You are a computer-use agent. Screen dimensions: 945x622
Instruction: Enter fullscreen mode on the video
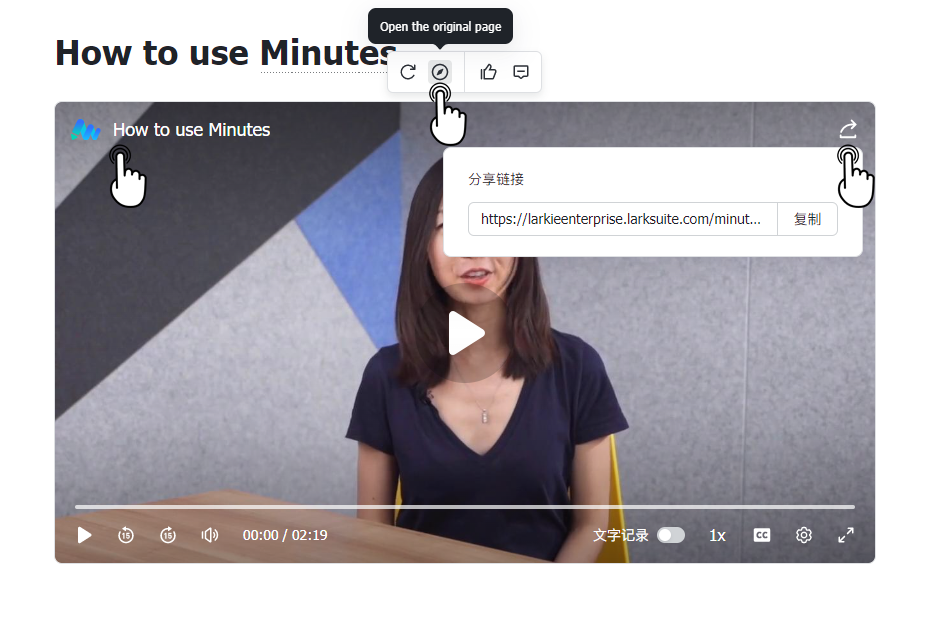[845, 535]
